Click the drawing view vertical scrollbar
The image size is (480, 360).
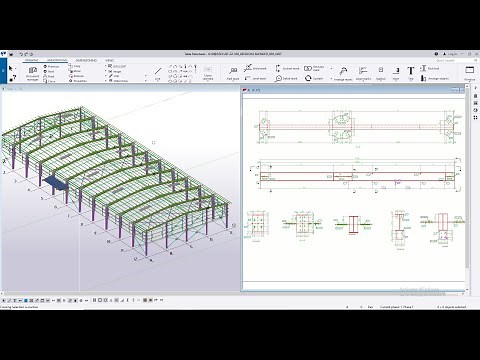click(x=467, y=180)
